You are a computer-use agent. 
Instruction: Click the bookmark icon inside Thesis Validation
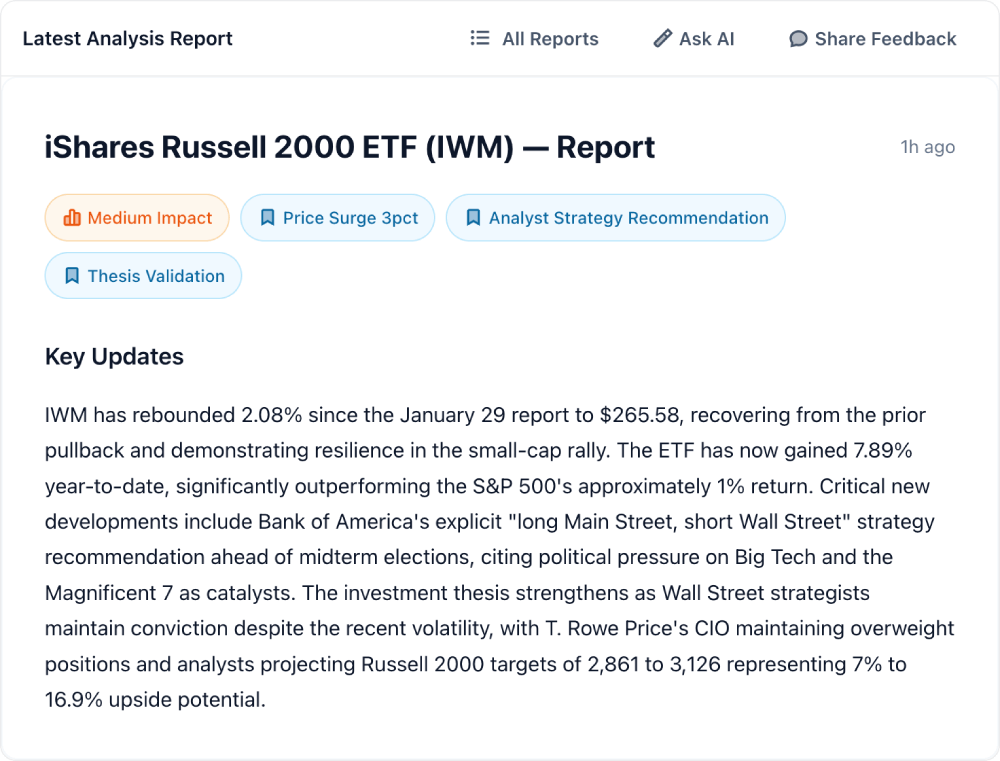71,276
